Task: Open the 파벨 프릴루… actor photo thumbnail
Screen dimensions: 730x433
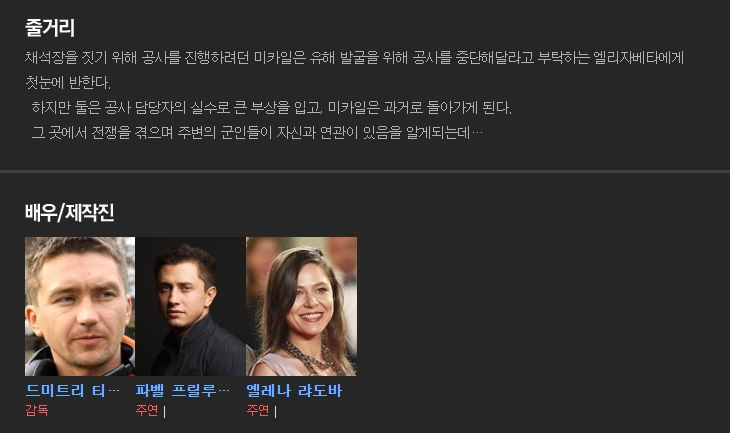Action: tap(190, 306)
